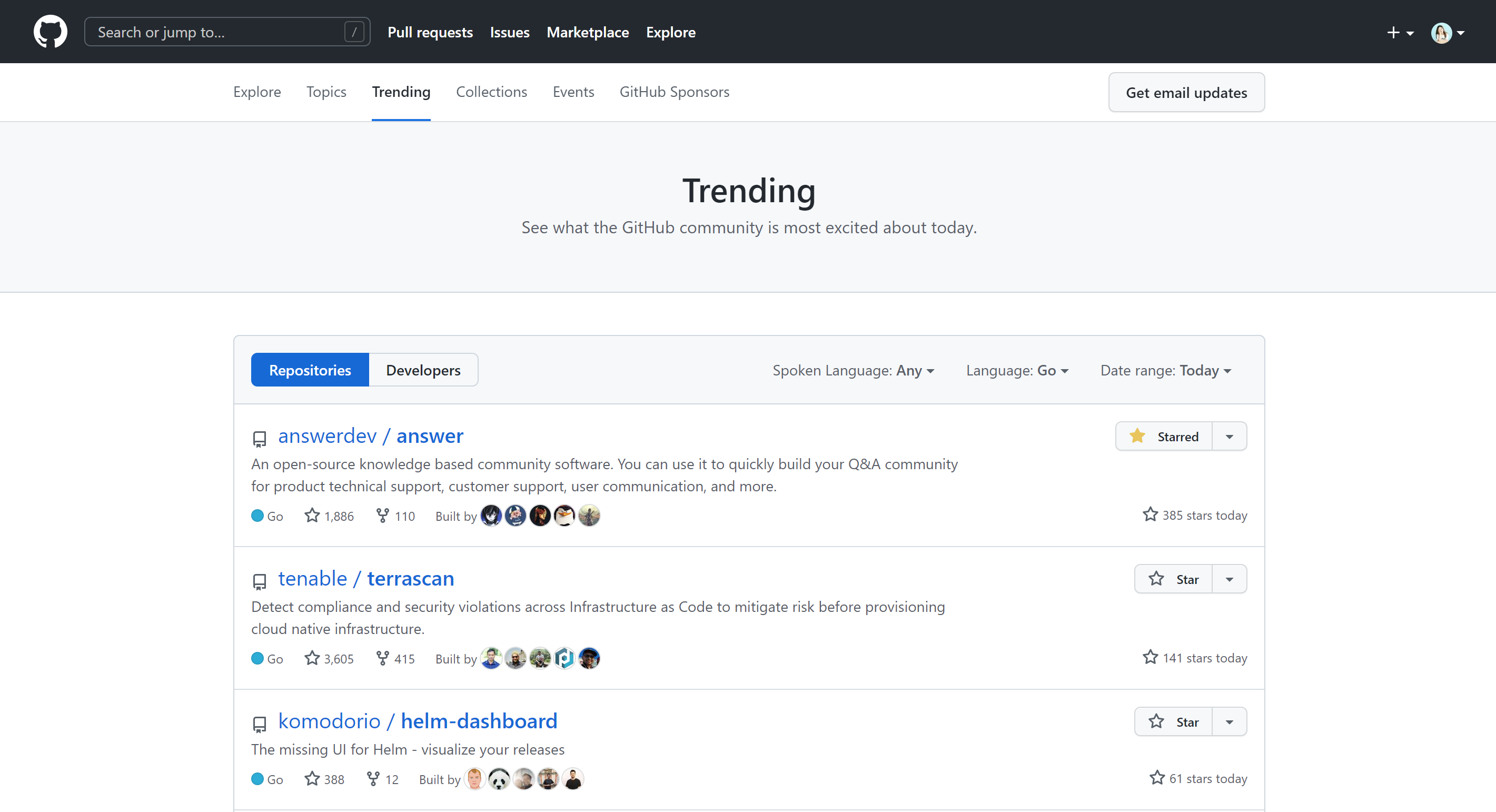Open the GitHub home logo

[x=51, y=32]
